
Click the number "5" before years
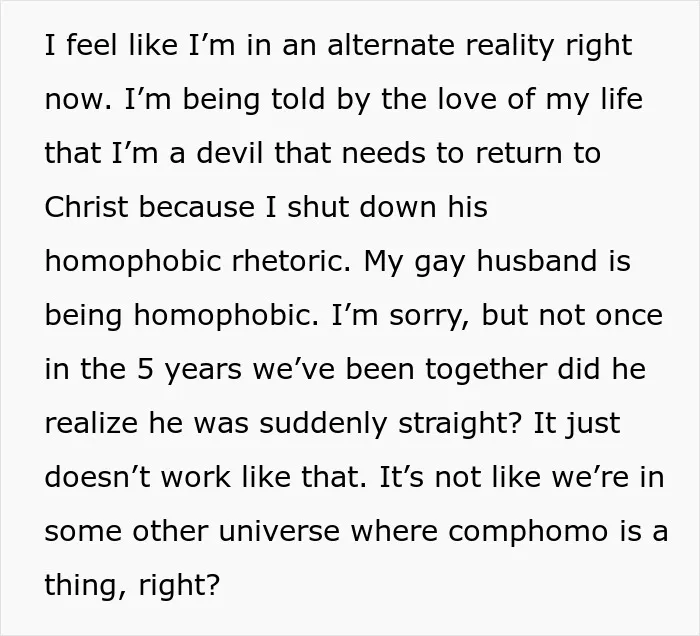point(145,369)
